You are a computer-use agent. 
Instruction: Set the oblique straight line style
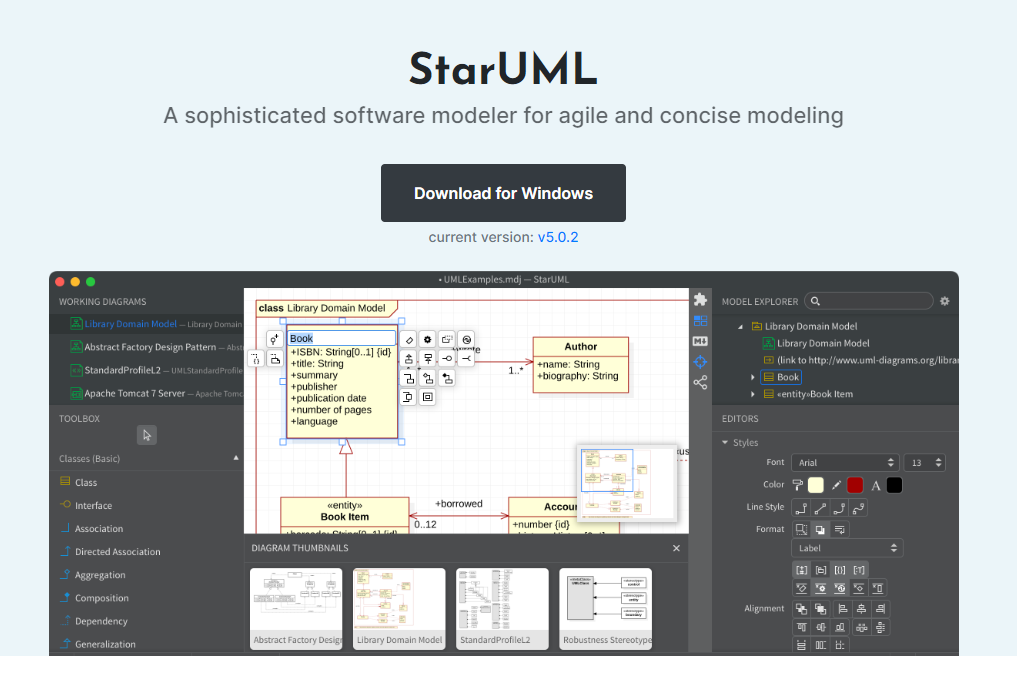tap(820, 508)
